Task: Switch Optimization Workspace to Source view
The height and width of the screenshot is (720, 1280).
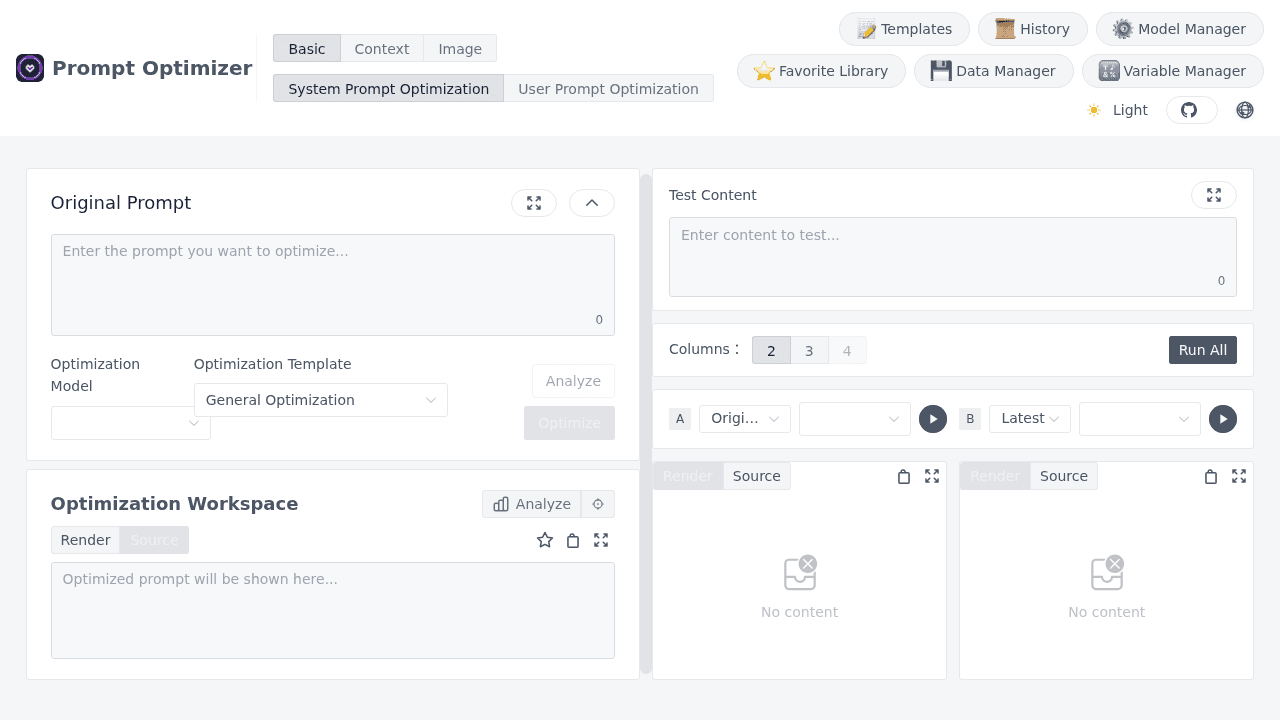Action: (154, 540)
